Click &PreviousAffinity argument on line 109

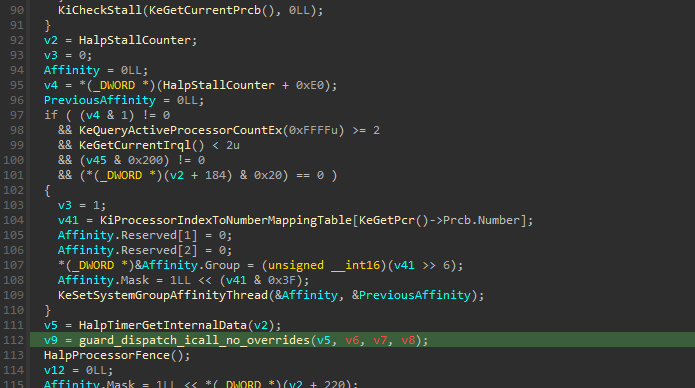point(411,295)
